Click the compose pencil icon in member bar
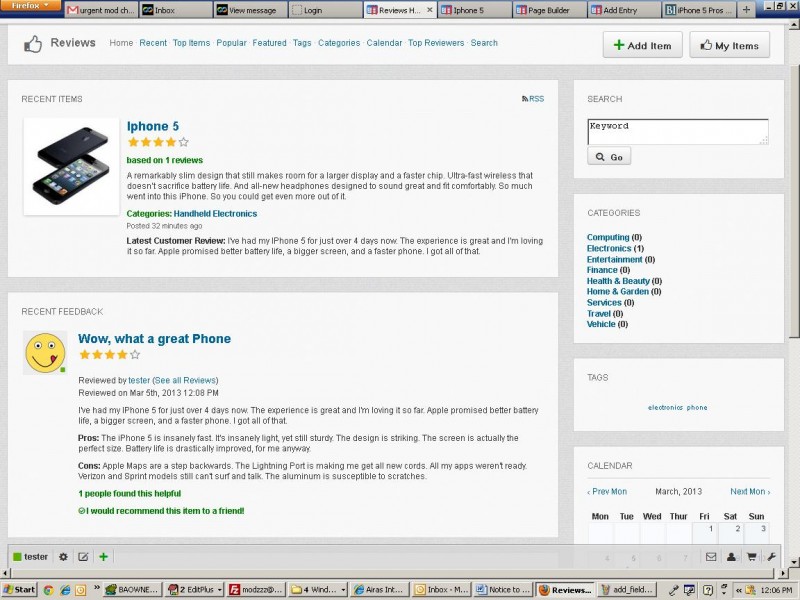800x600 pixels. [x=83, y=557]
